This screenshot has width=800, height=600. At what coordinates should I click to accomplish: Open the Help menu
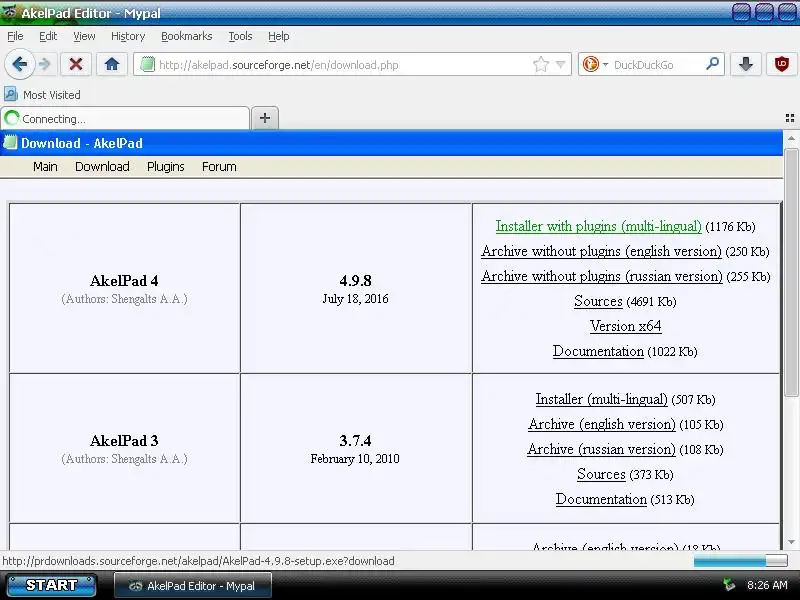[x=279, y=36]
